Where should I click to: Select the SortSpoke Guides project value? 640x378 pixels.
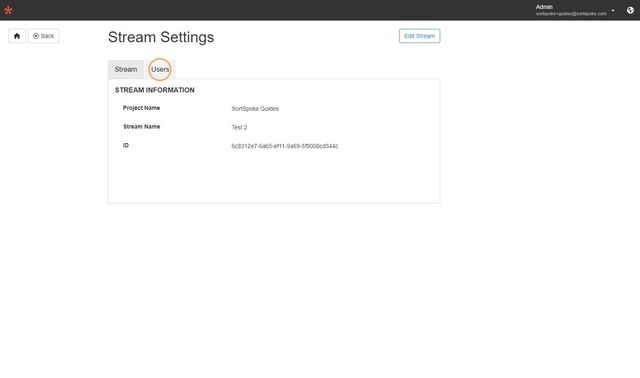(x=255, y=109)
